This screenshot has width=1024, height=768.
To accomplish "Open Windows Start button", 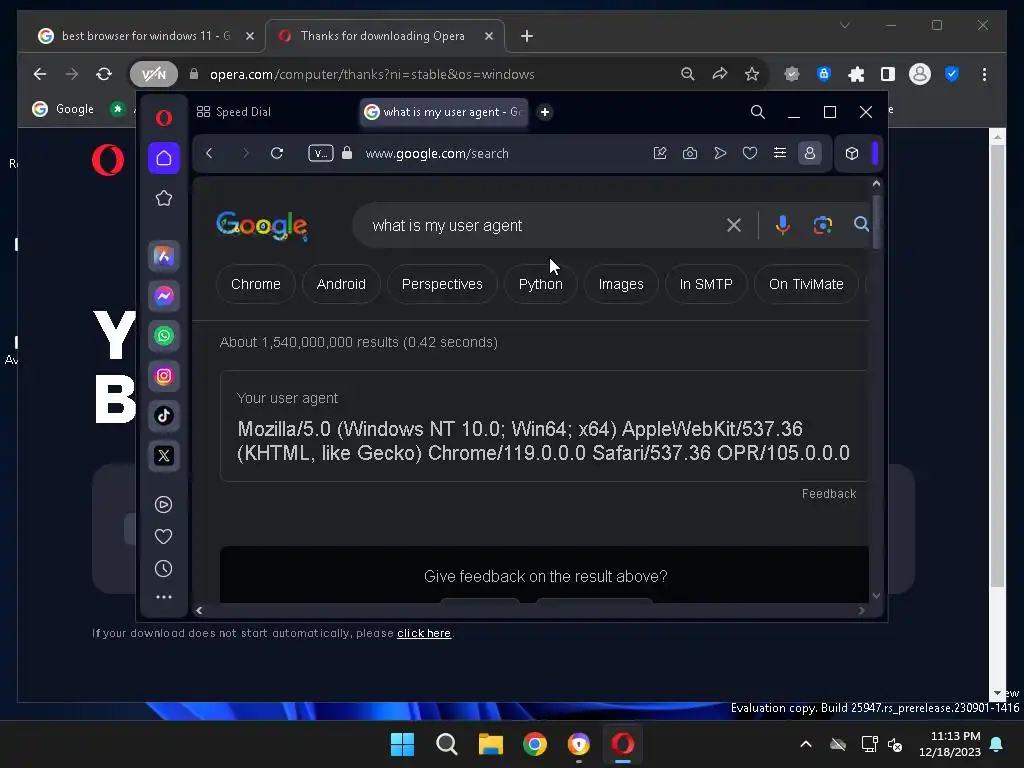I will coord(402,744).
